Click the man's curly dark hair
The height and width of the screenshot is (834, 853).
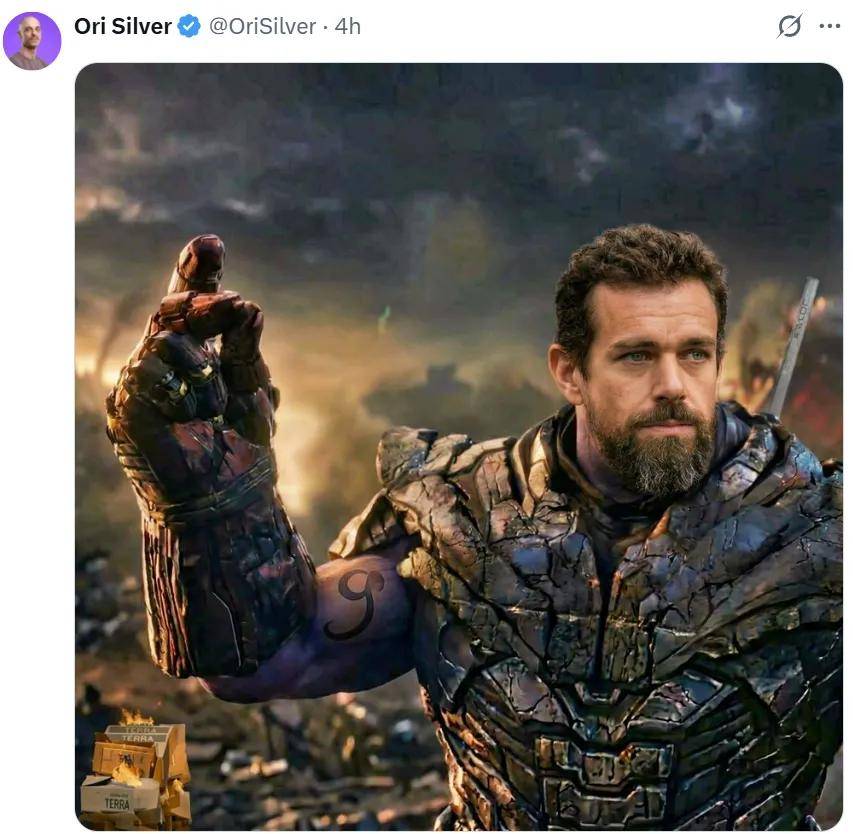[x=640, y=265]
